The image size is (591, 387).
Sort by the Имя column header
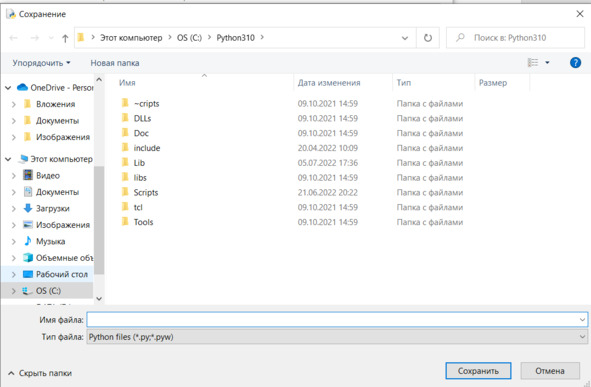pyautogui.click(x=127, y=83)
